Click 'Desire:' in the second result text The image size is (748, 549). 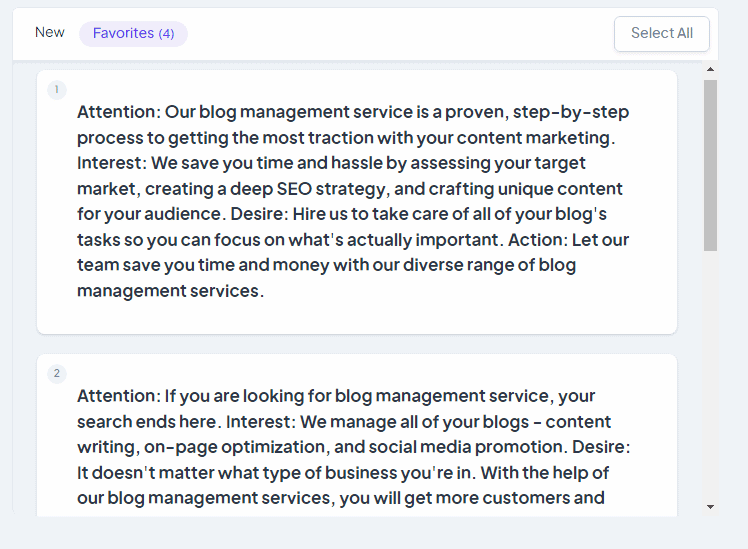(601, 447)
